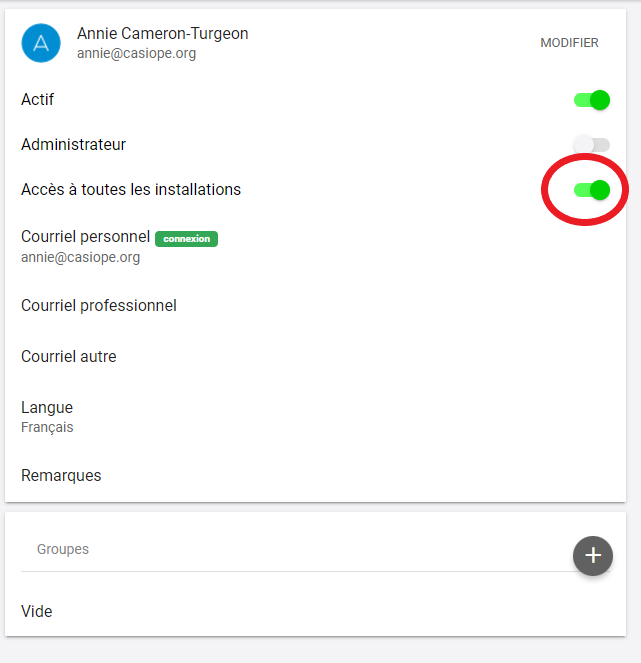
Task: Enable the Administrateur switch
Action: click(x=592, y=145)
